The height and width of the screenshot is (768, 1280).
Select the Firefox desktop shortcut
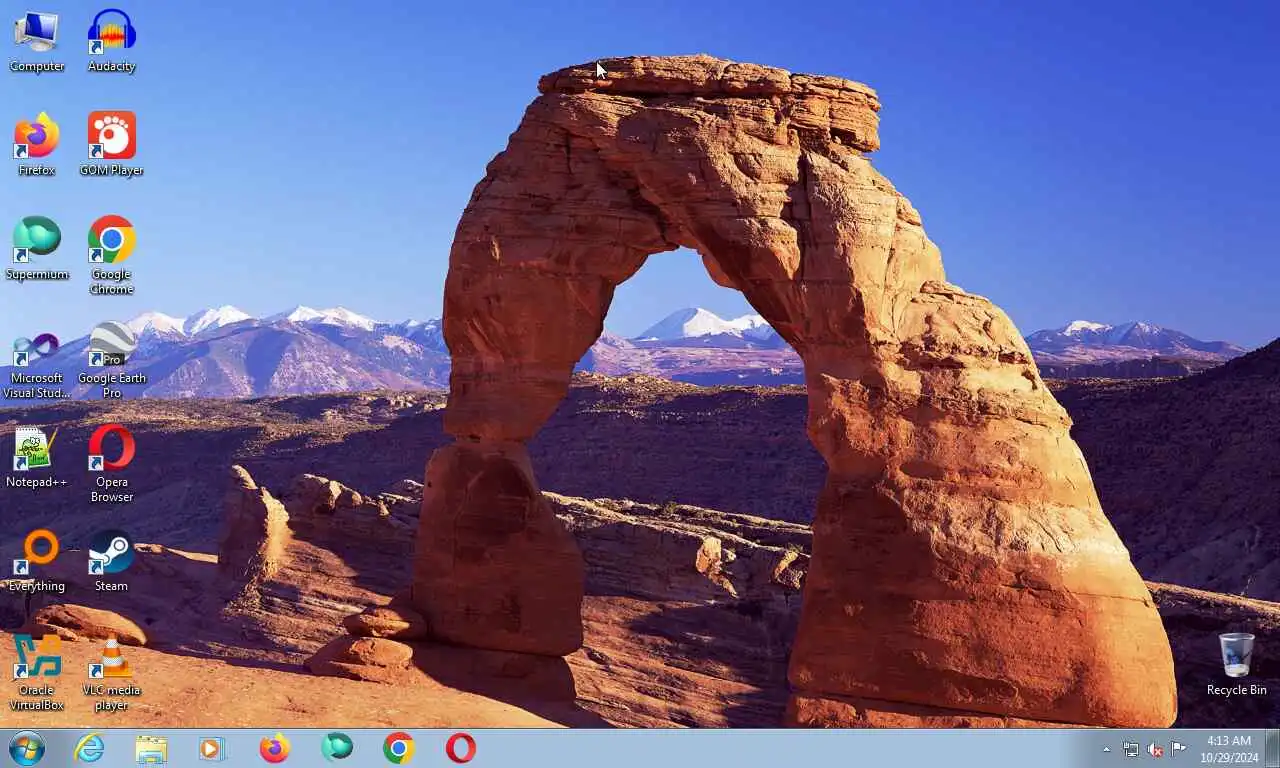37,145
